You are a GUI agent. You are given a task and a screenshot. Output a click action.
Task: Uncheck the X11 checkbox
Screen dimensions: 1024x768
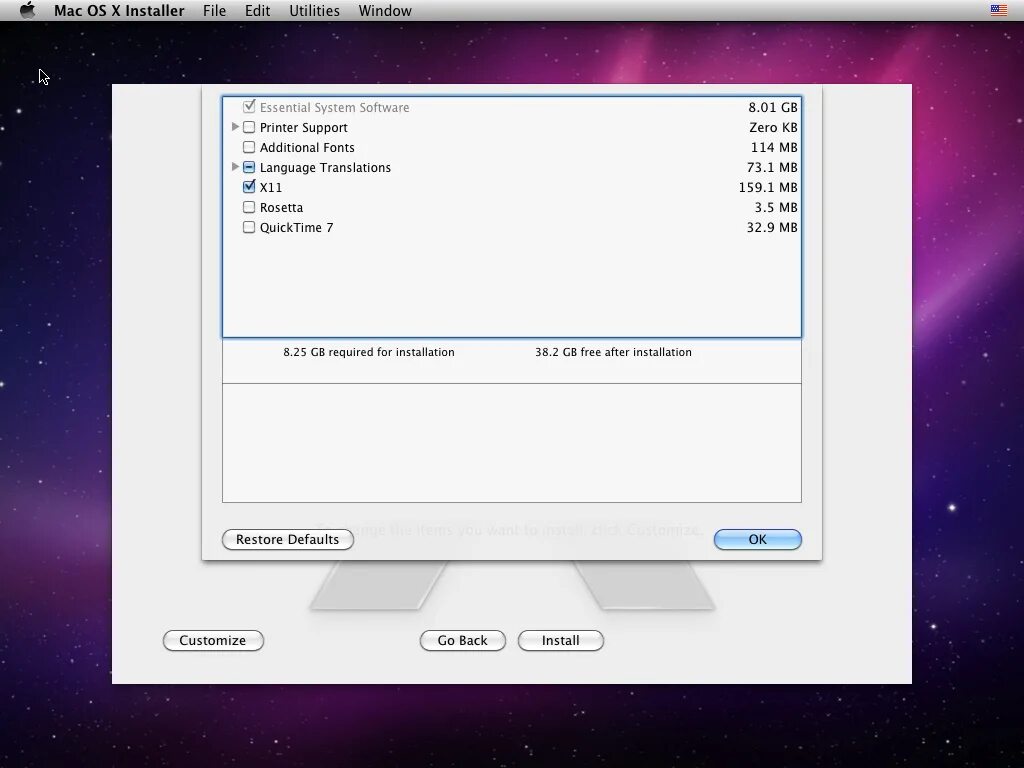[x=249, y=187]
